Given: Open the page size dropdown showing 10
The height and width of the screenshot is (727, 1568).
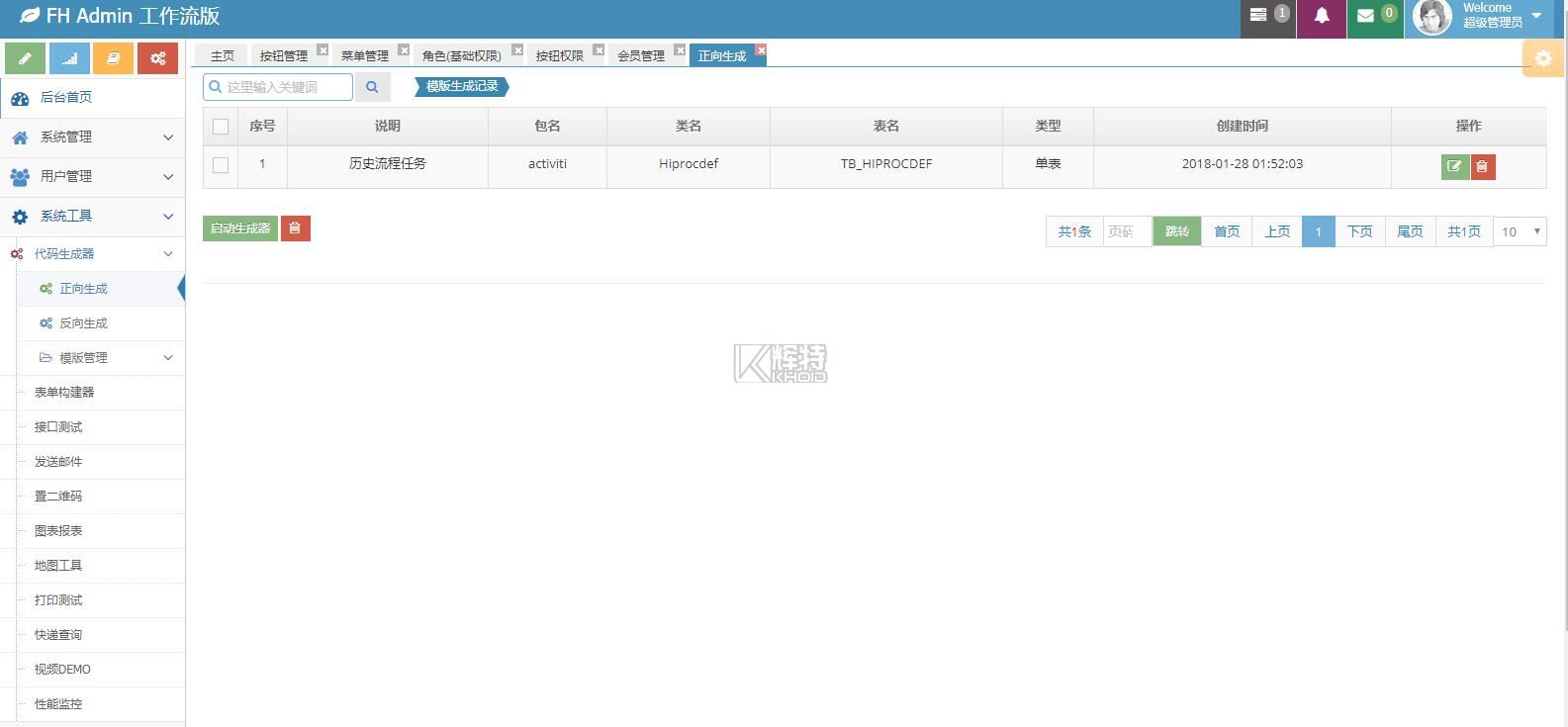Looking at the screenshot, I should pyautogui.click(x=1519, y=231).
